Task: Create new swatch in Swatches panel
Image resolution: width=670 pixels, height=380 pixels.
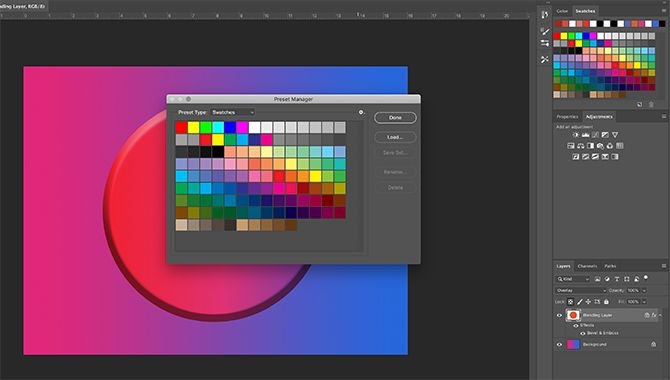Action: [x=639, y=104]
